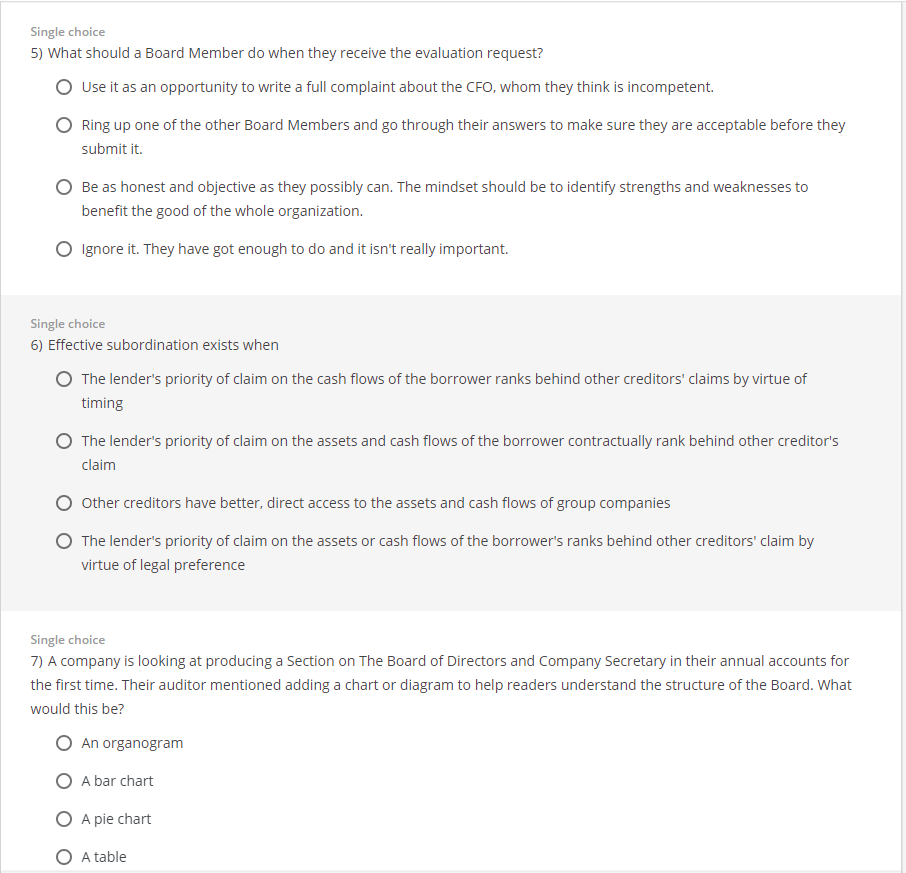Pick "Other creditors have better, direct access" option

click(64, 503)
